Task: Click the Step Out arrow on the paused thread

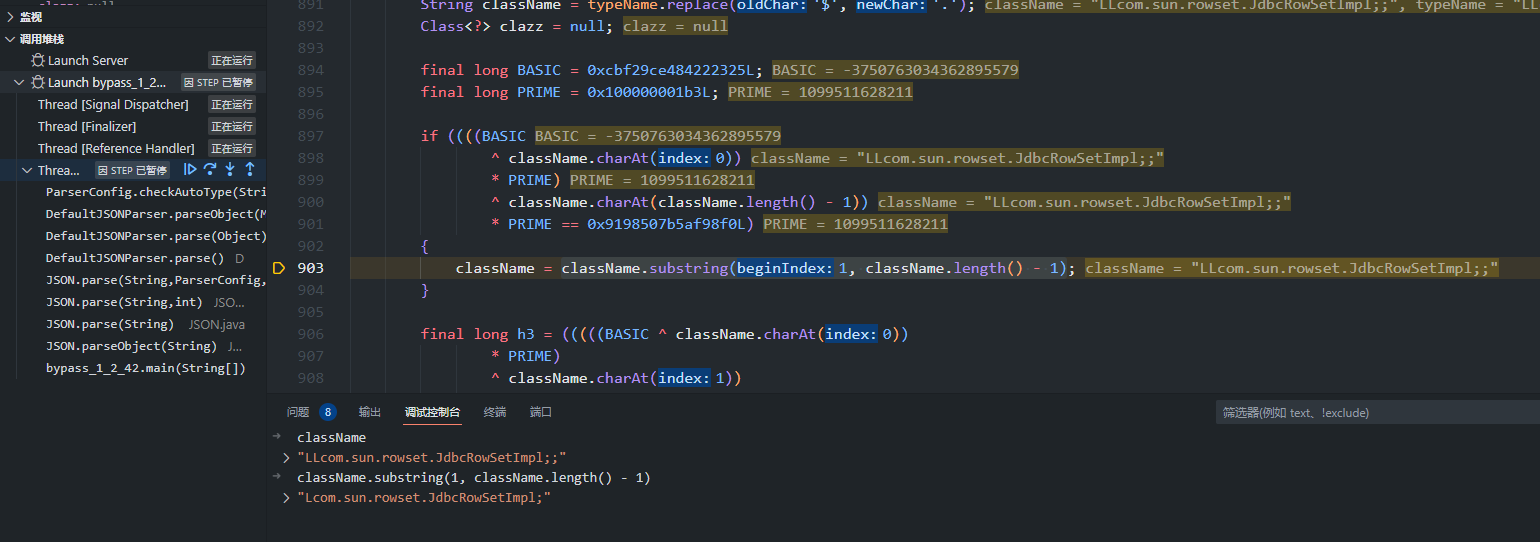Action: coord(250,170)
